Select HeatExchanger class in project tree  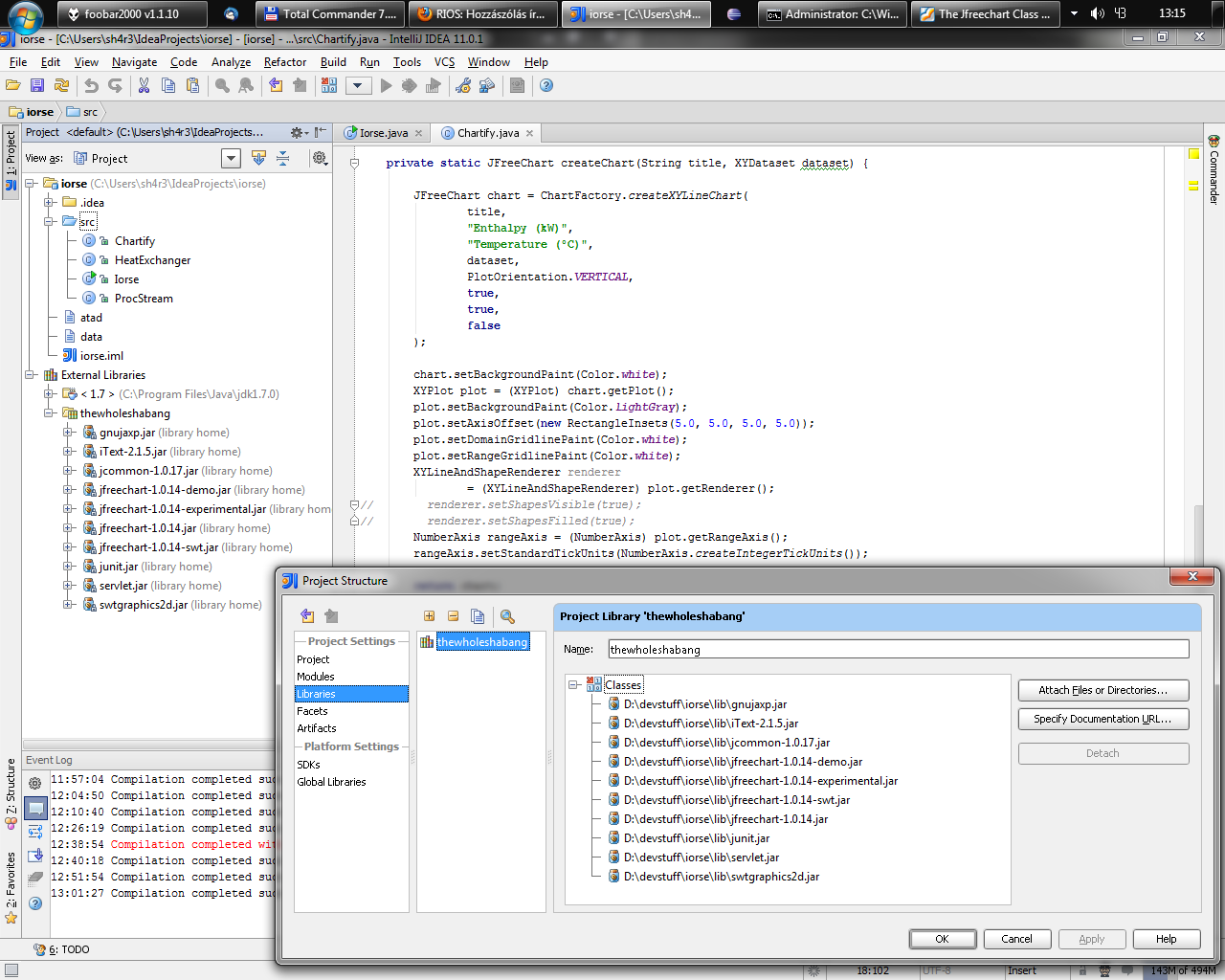coord(152,259)
